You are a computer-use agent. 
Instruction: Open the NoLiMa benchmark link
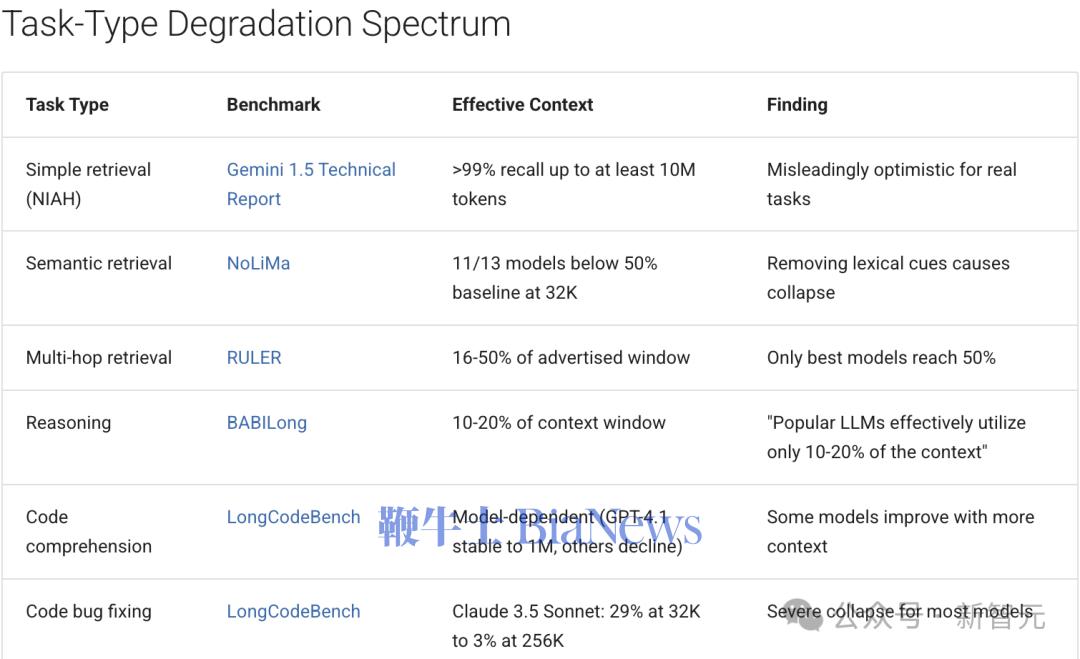(x=258, y=263)
